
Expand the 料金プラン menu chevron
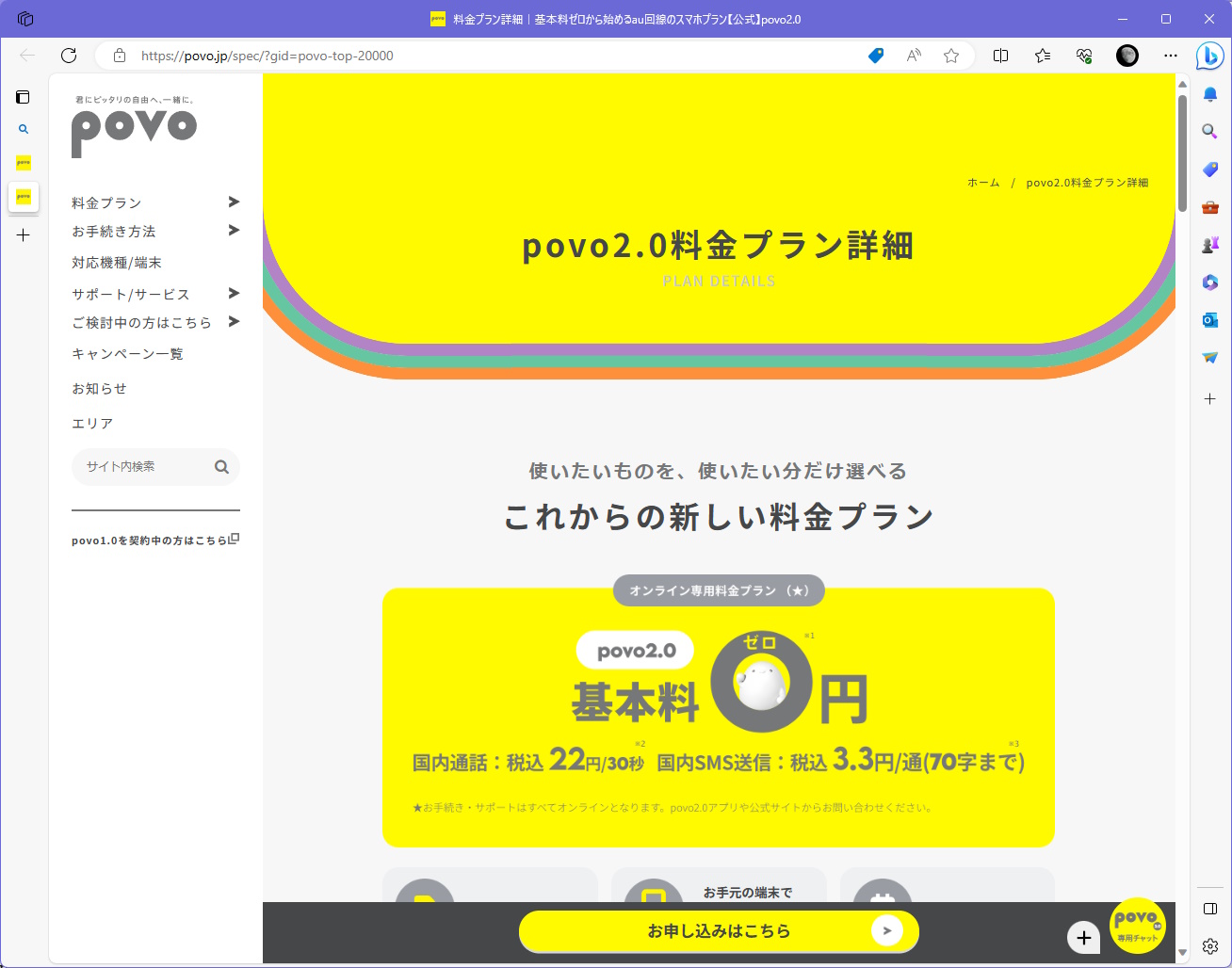point(233,202)
